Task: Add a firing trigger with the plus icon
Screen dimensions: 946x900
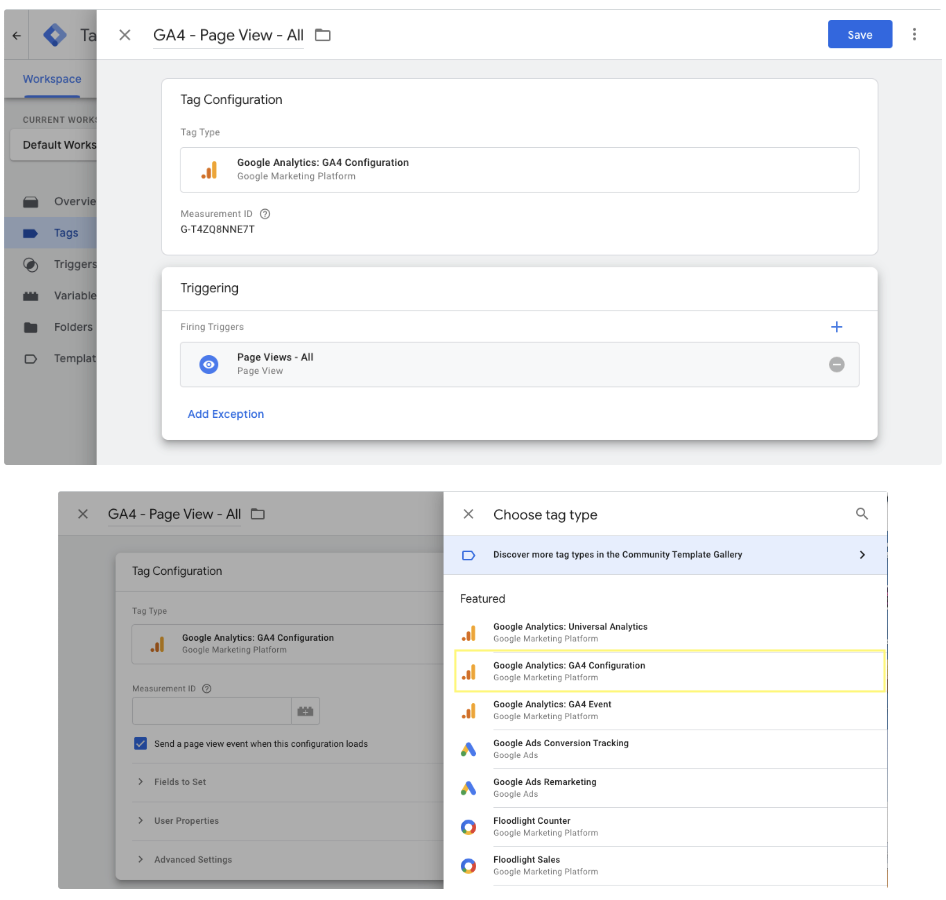Action: [836, 326]
